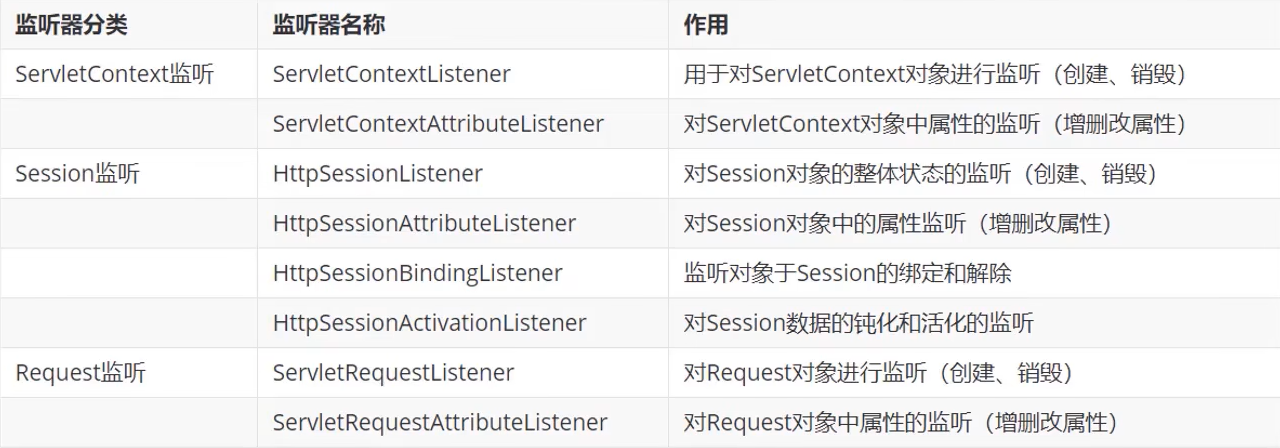This screenshot has height=448, width=1280.
Task: Select the Request监听 category cell
Action: click(81, 373)
